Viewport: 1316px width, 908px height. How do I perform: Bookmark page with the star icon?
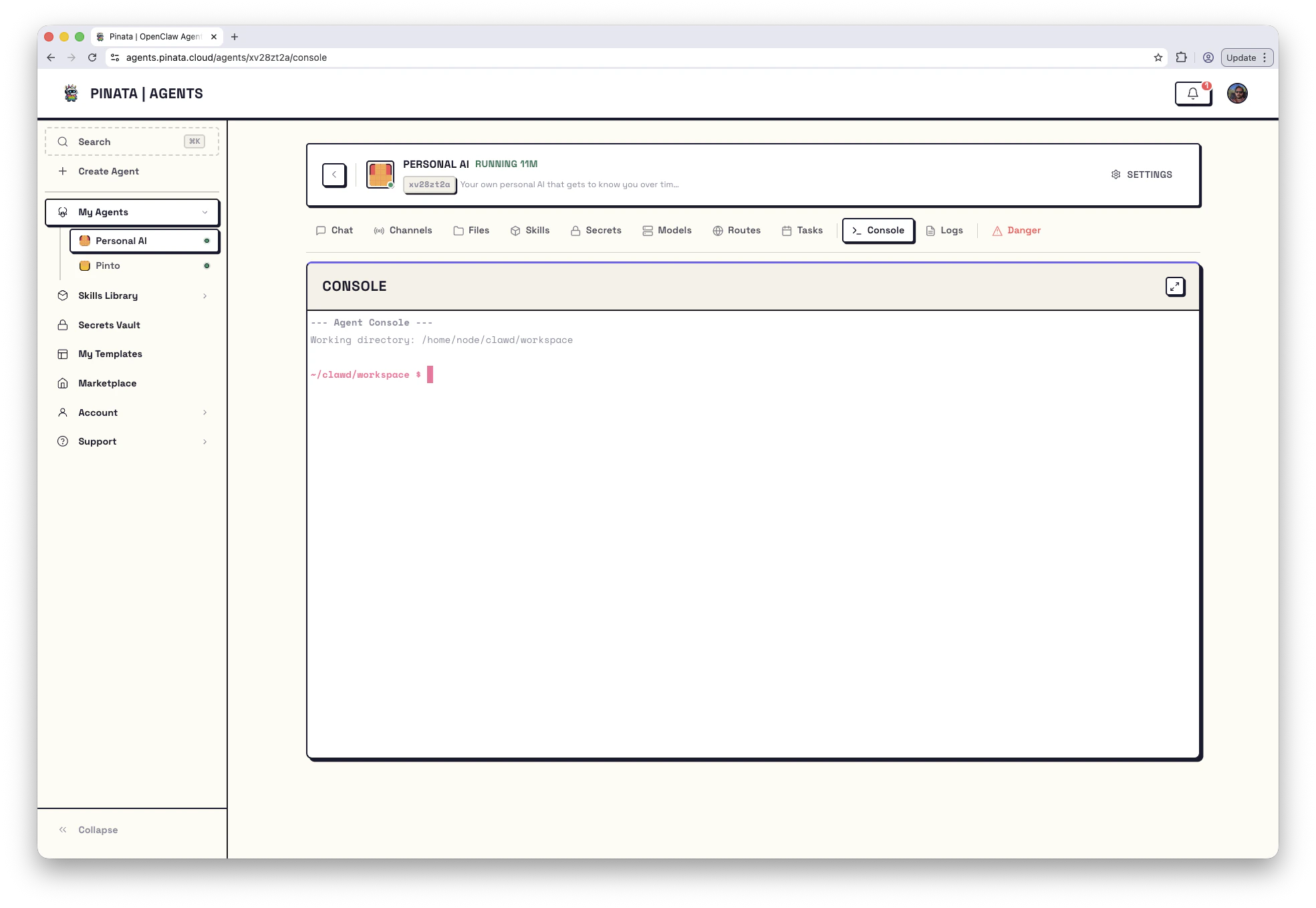[1158, 58]
